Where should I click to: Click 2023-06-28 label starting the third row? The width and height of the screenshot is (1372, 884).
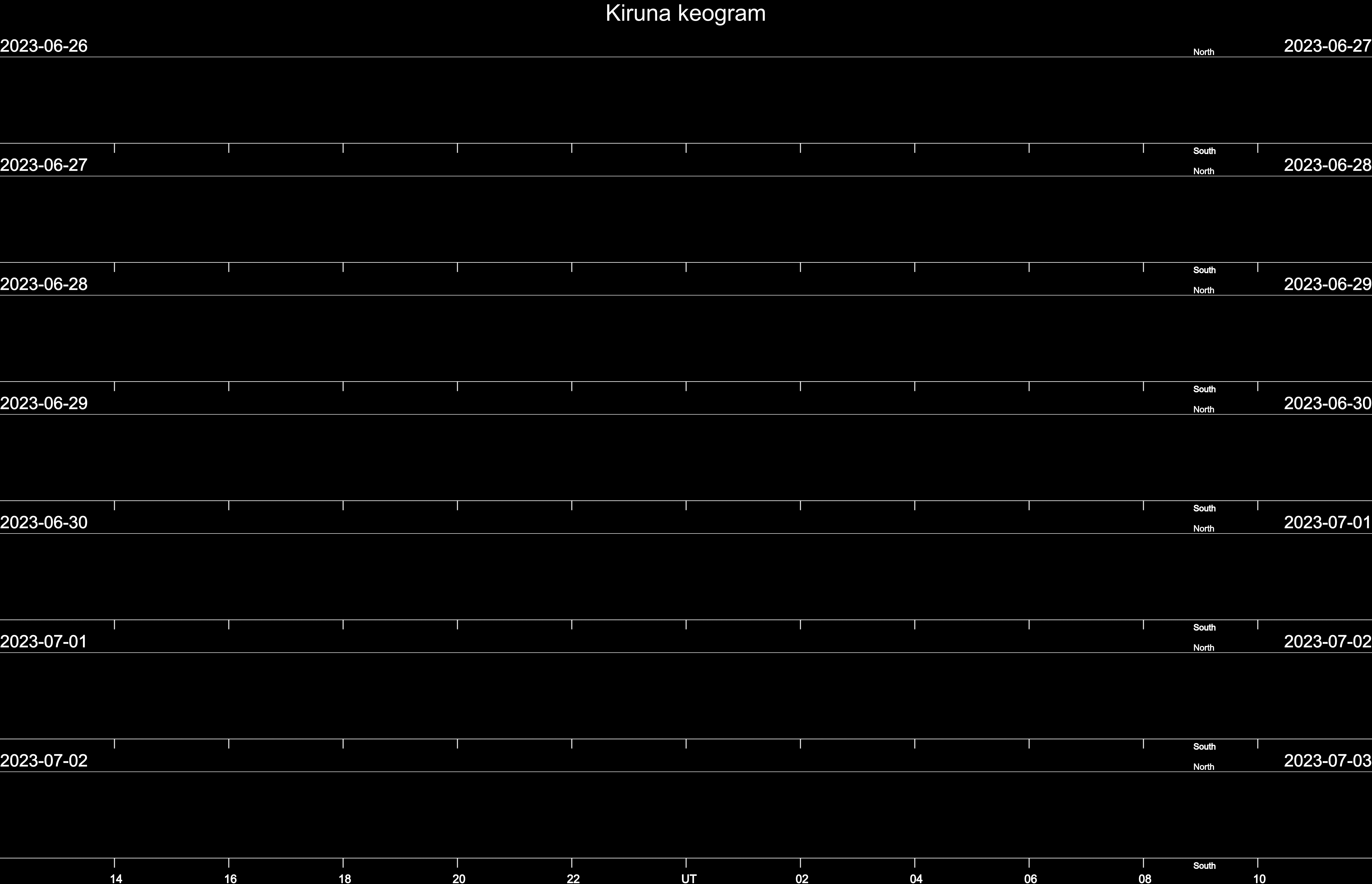(x=44, y=284)
